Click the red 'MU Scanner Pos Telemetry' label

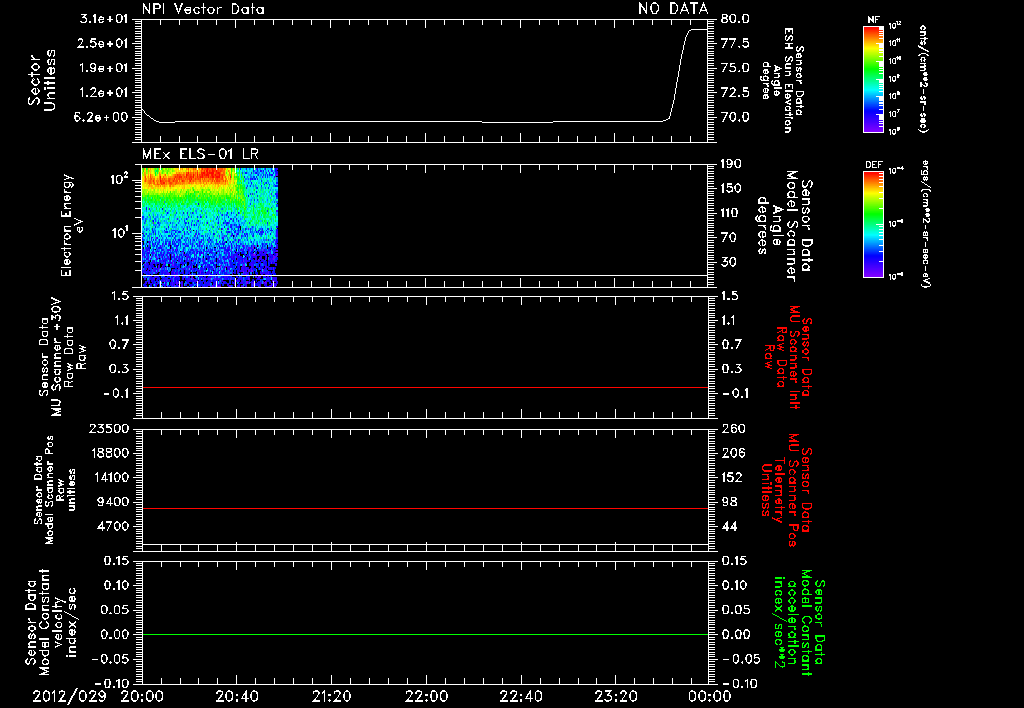786,490
